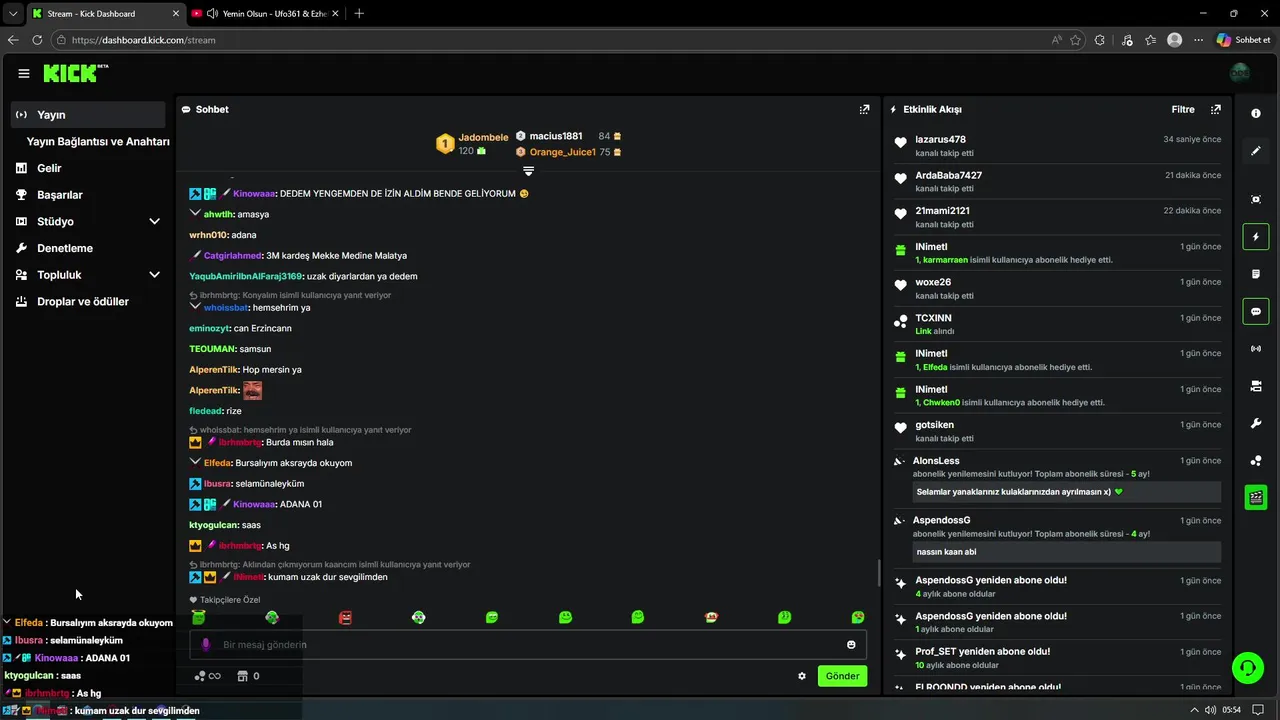The image size is (1280, 720).
Task: Select the red angry face emote
Action: (345, 618)
